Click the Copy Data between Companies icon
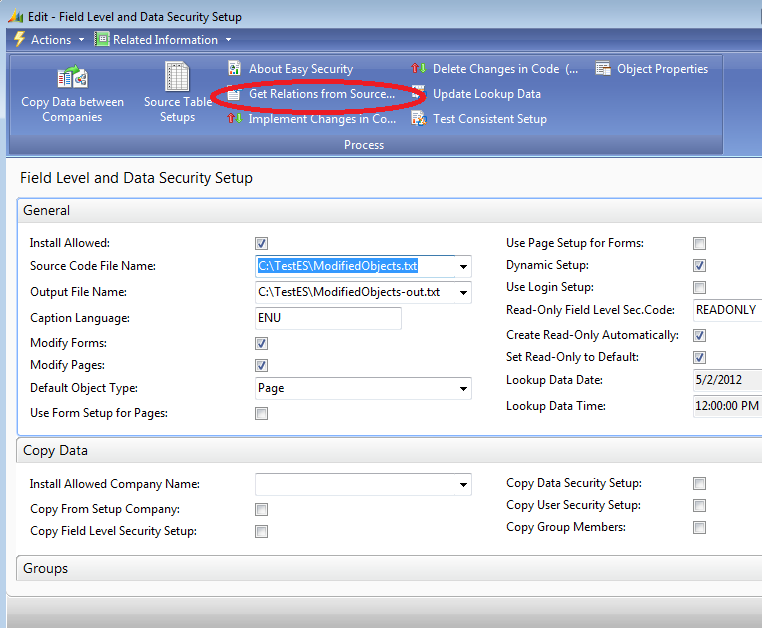This screenshot has width=762, height=628. click(72, 77)
